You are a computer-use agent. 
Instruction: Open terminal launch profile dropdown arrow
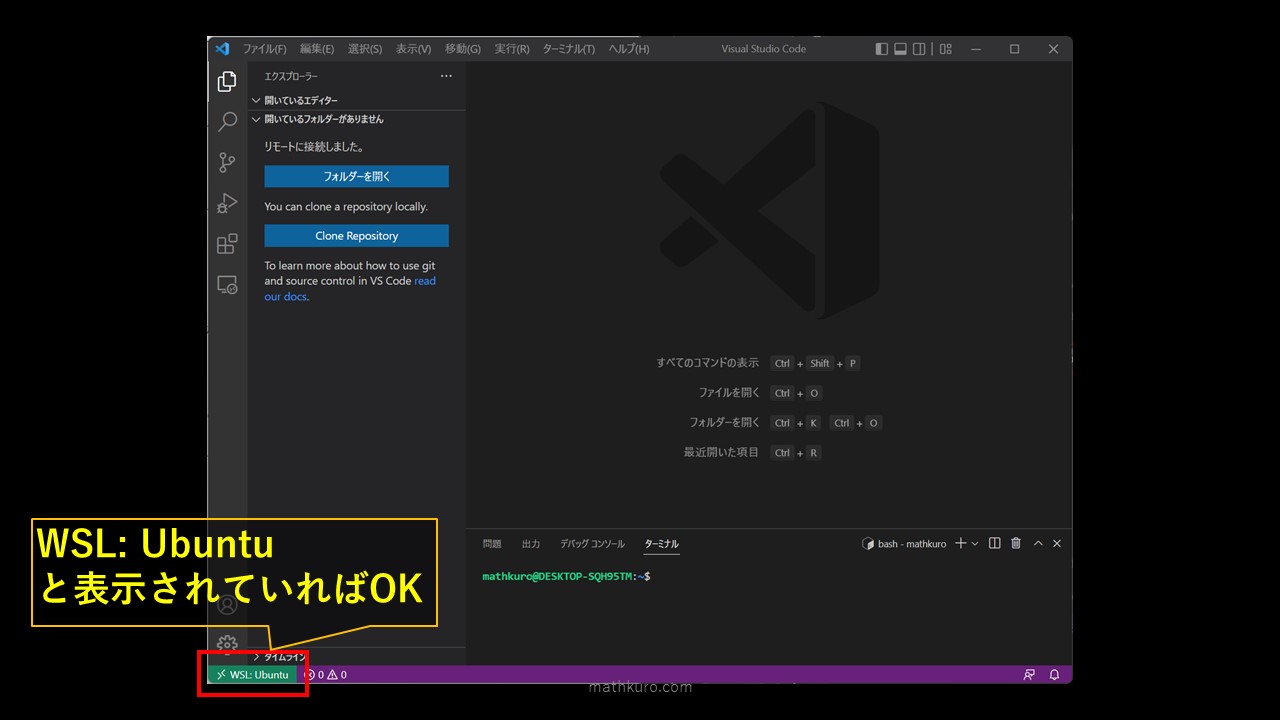coord(975,543)
